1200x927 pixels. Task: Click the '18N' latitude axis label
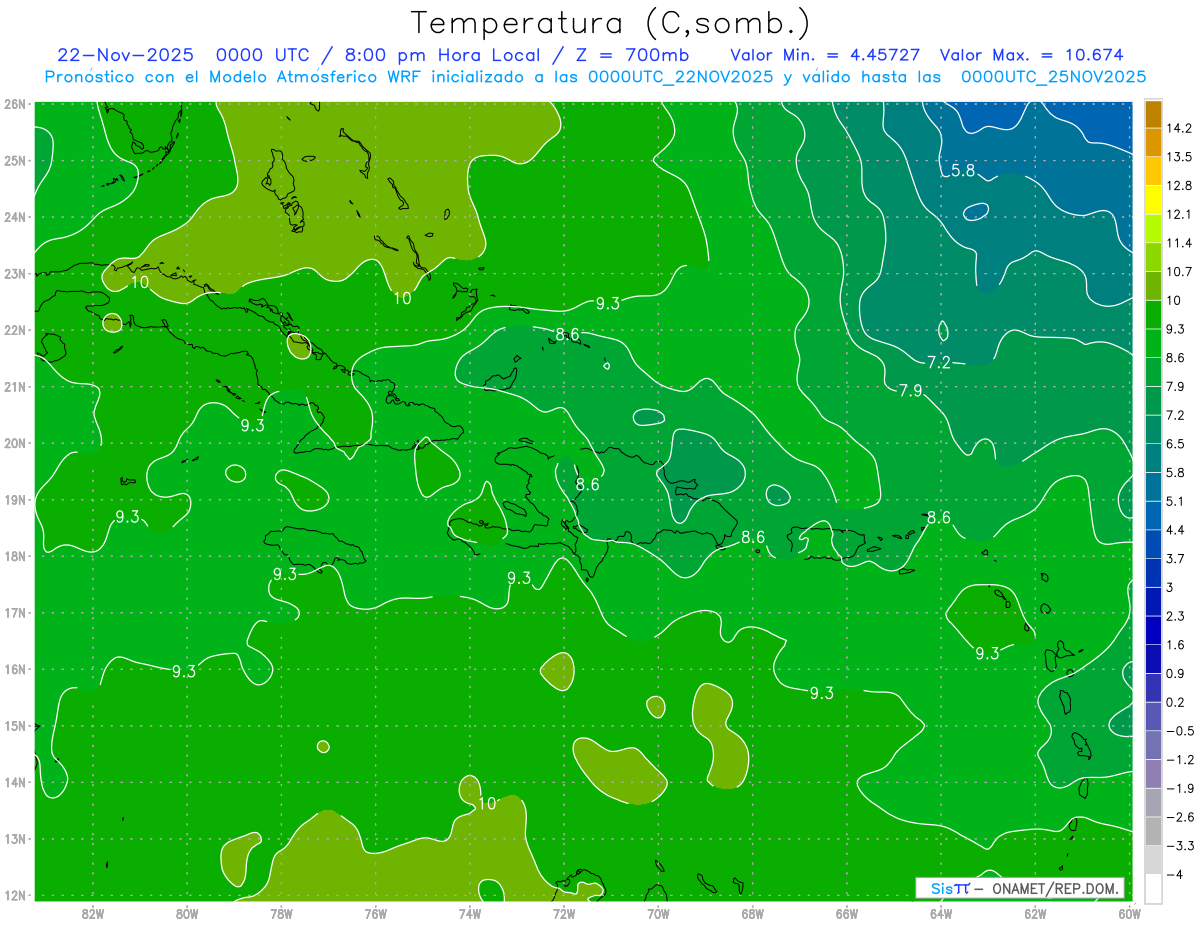pyautogui.click(x=15, y=556)
